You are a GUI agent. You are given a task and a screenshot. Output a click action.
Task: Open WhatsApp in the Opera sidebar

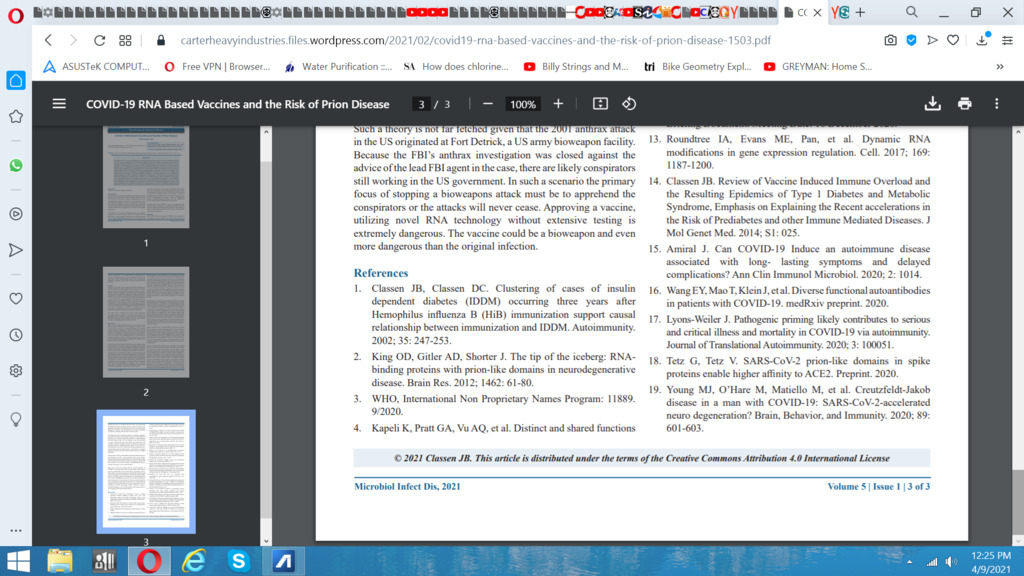[x=16, y=165]
